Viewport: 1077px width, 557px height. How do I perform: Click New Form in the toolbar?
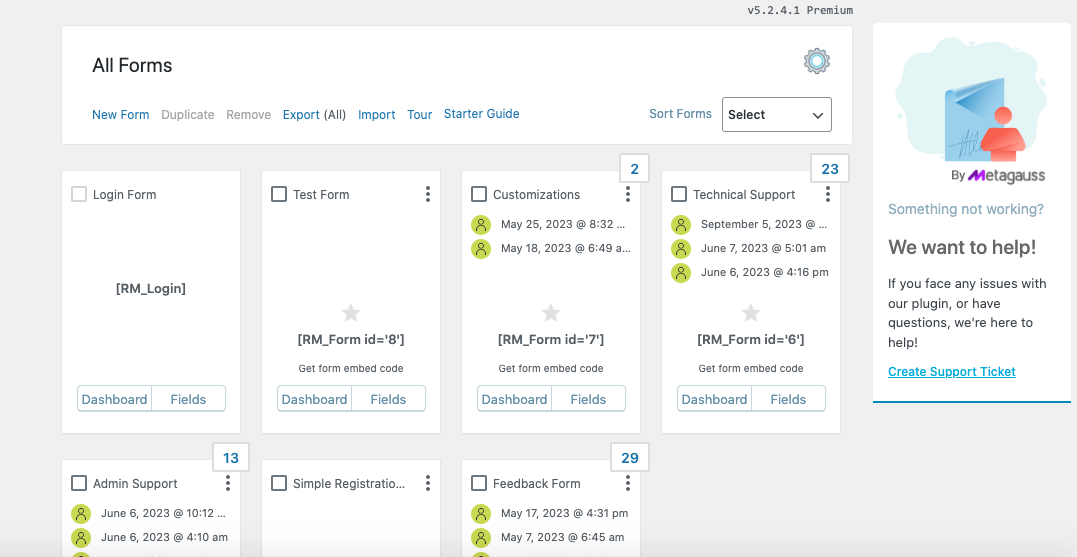(120, 115)
